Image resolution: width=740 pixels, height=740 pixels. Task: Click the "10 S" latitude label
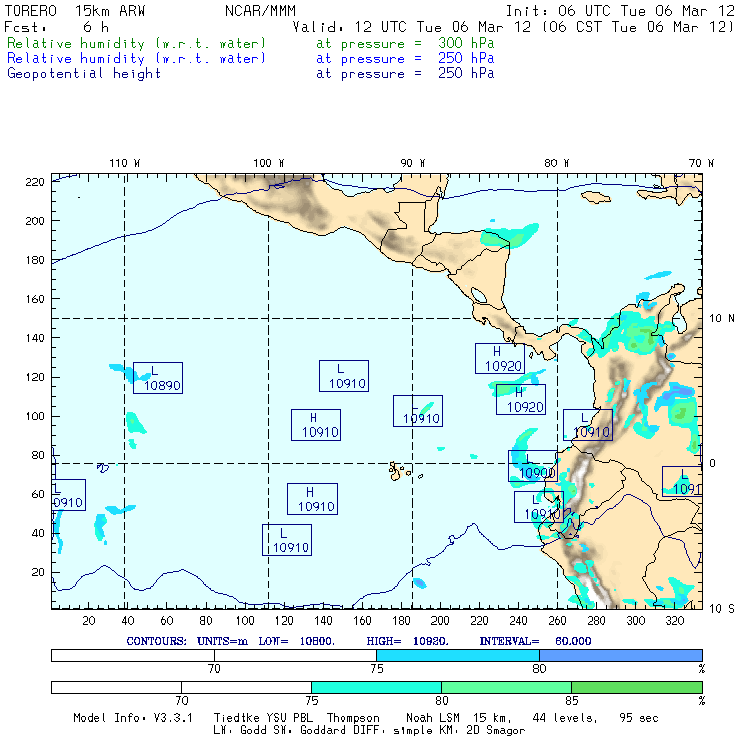(722, 609)
